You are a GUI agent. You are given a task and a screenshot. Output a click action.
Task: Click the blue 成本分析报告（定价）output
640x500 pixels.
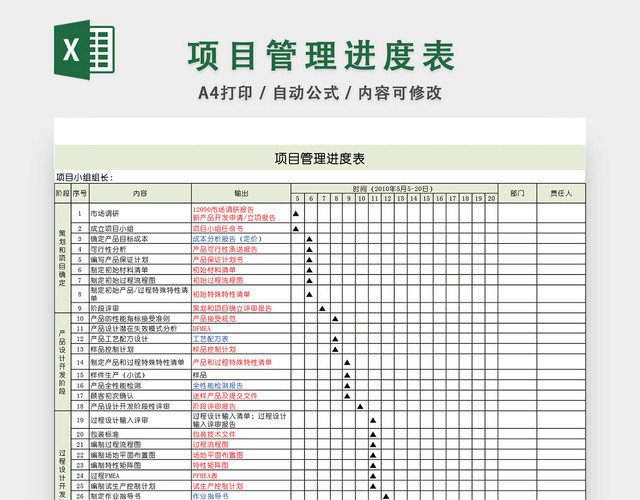tap(227, 239)
